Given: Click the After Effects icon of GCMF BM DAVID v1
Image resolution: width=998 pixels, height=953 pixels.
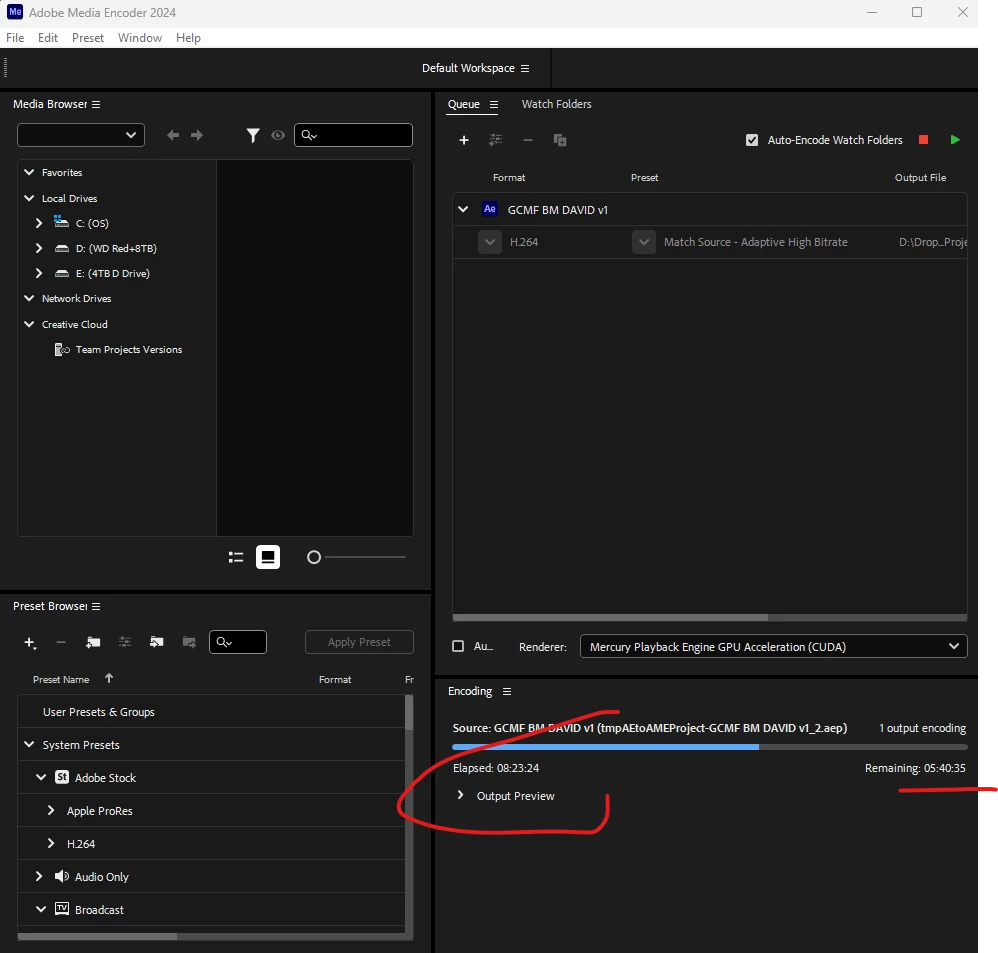Looking at the screenshot, I should point(489,209).
